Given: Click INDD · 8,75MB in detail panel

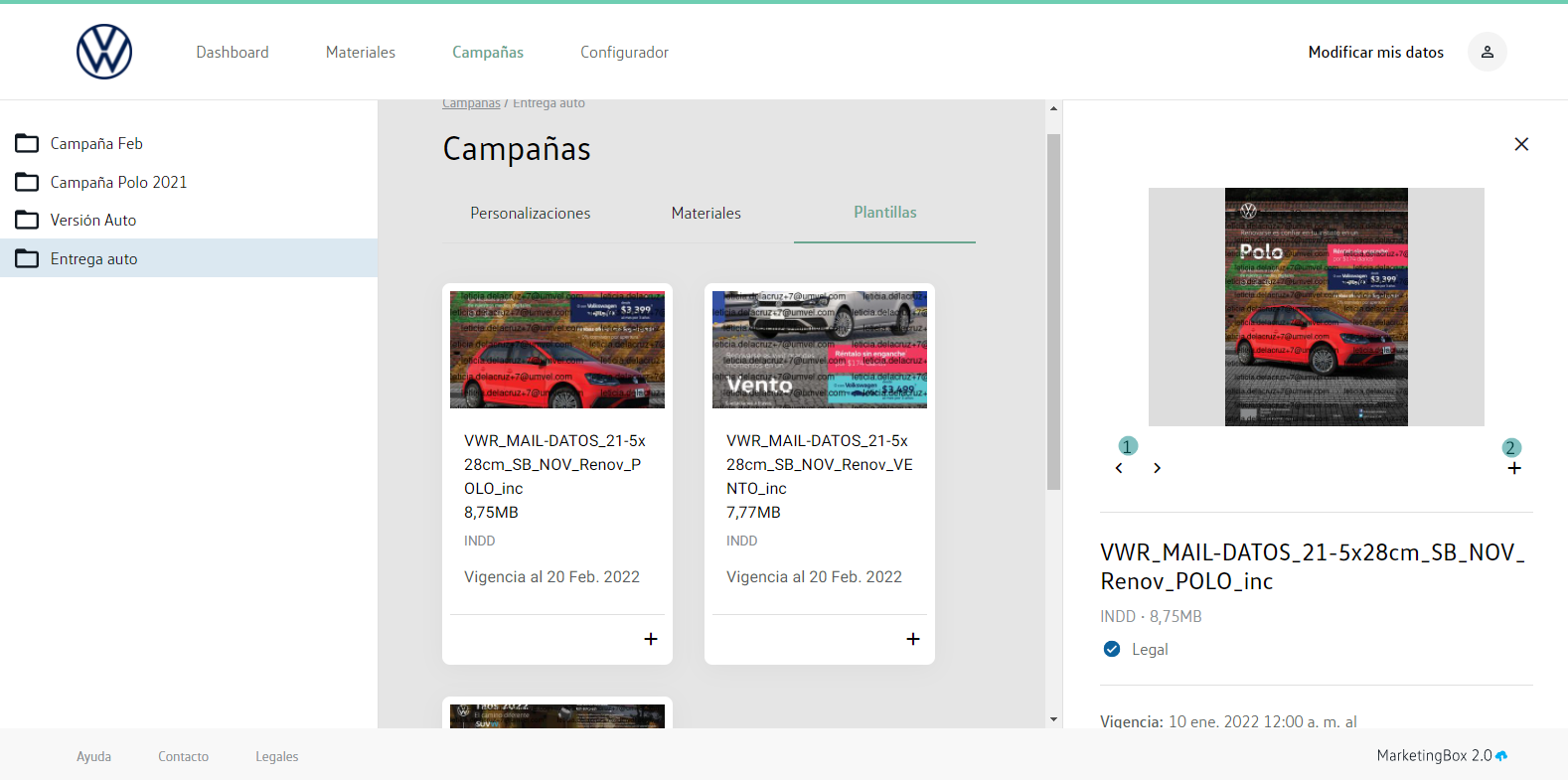Looking at the screenshot, I should (x=1151, y=617).
